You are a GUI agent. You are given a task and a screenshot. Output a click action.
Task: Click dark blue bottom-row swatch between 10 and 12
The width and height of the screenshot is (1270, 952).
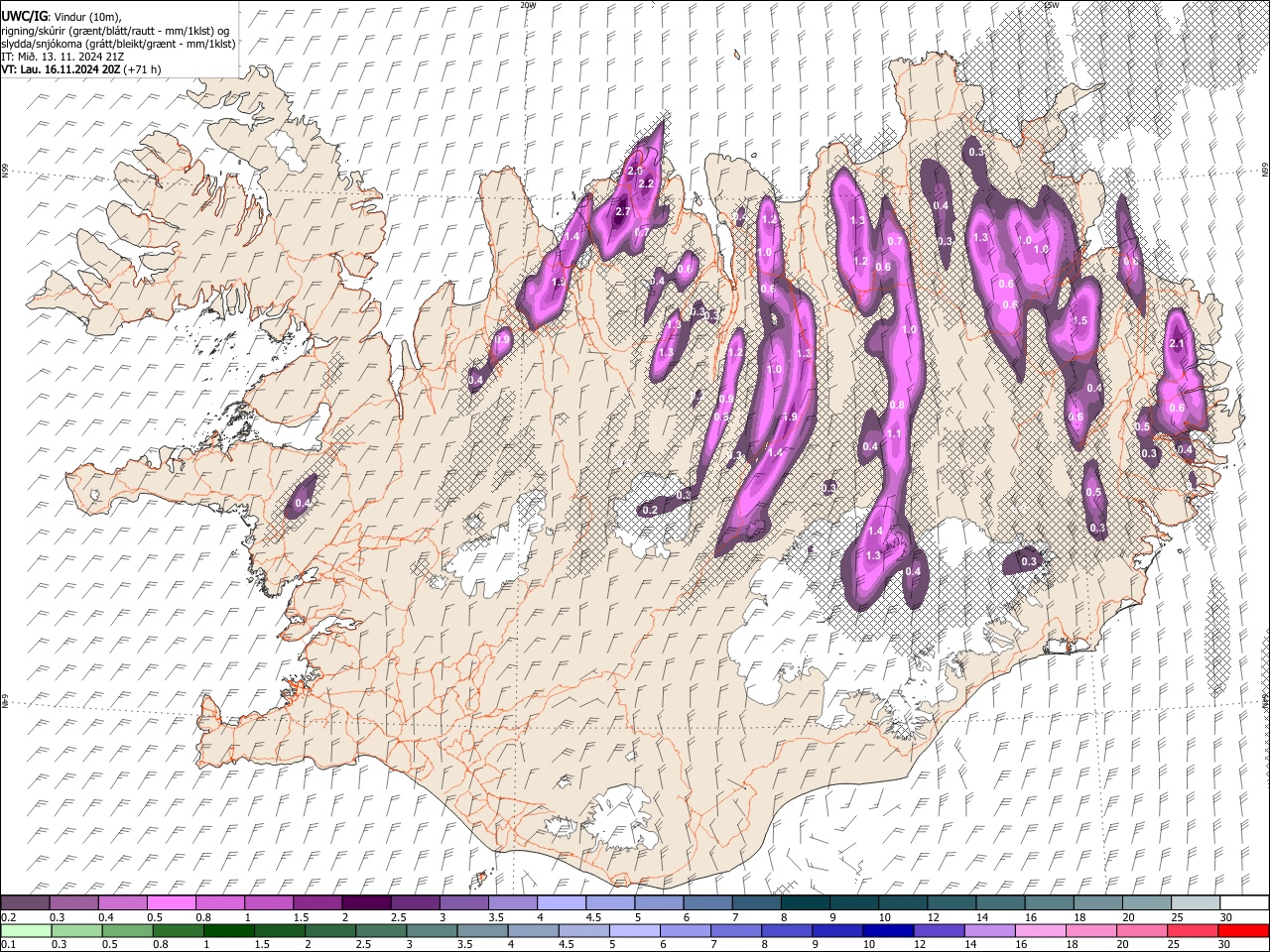tap(887, 931)
